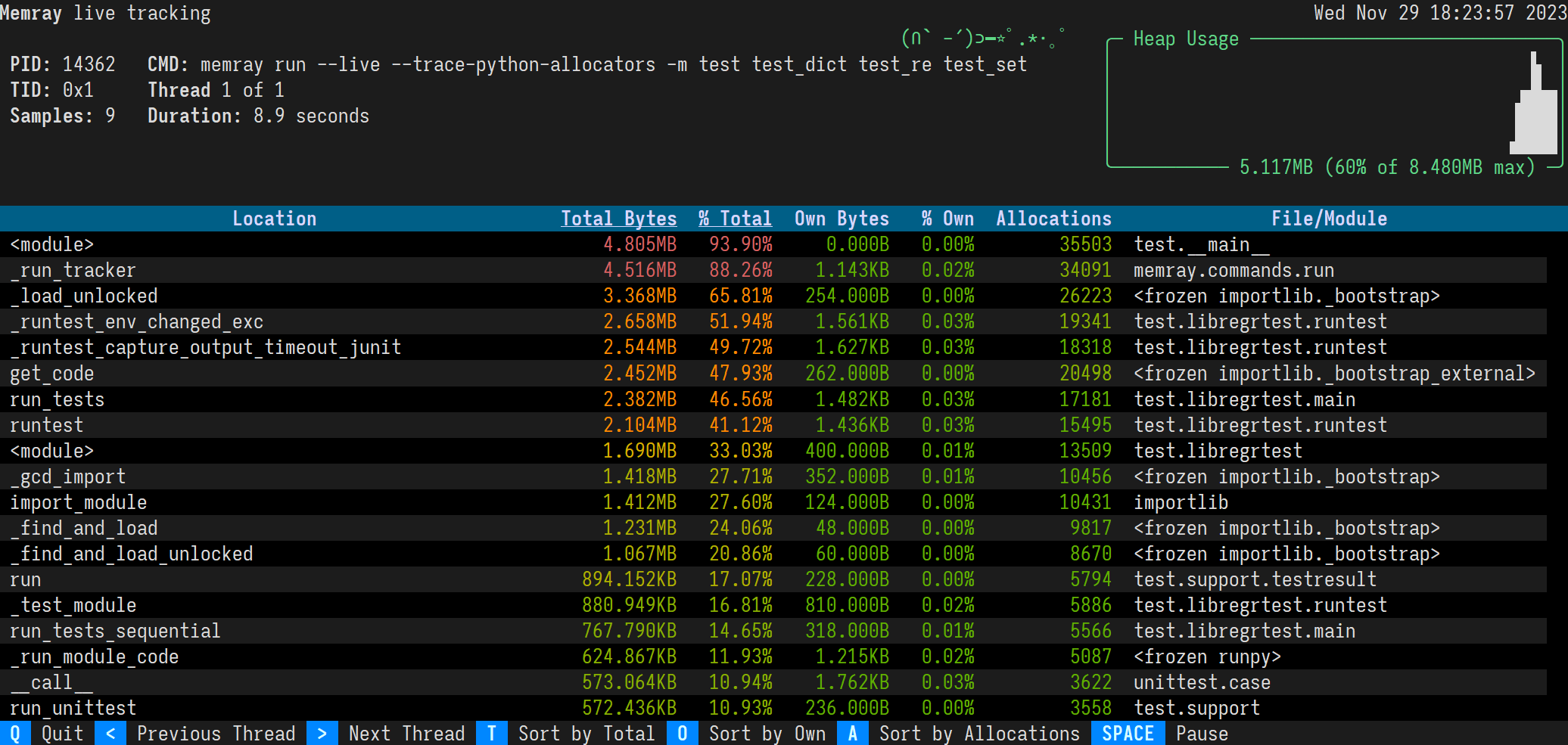Toggle pause with the SPACE key badge

click(1128, 733)
